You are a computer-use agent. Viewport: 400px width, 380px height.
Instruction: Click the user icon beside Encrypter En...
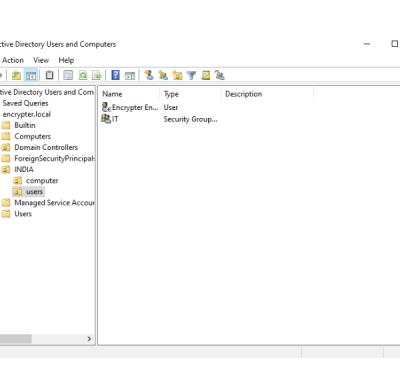click(106, 107)
